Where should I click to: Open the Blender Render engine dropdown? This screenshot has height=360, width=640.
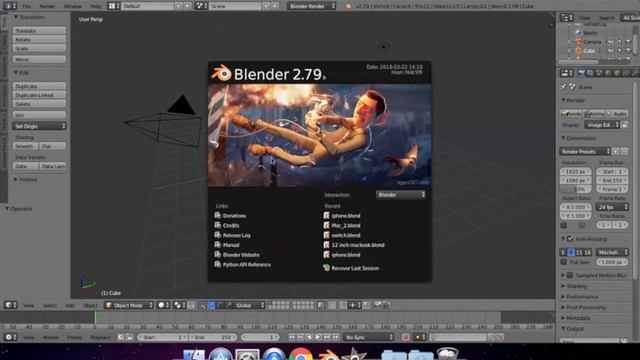[x=311, y=6]
